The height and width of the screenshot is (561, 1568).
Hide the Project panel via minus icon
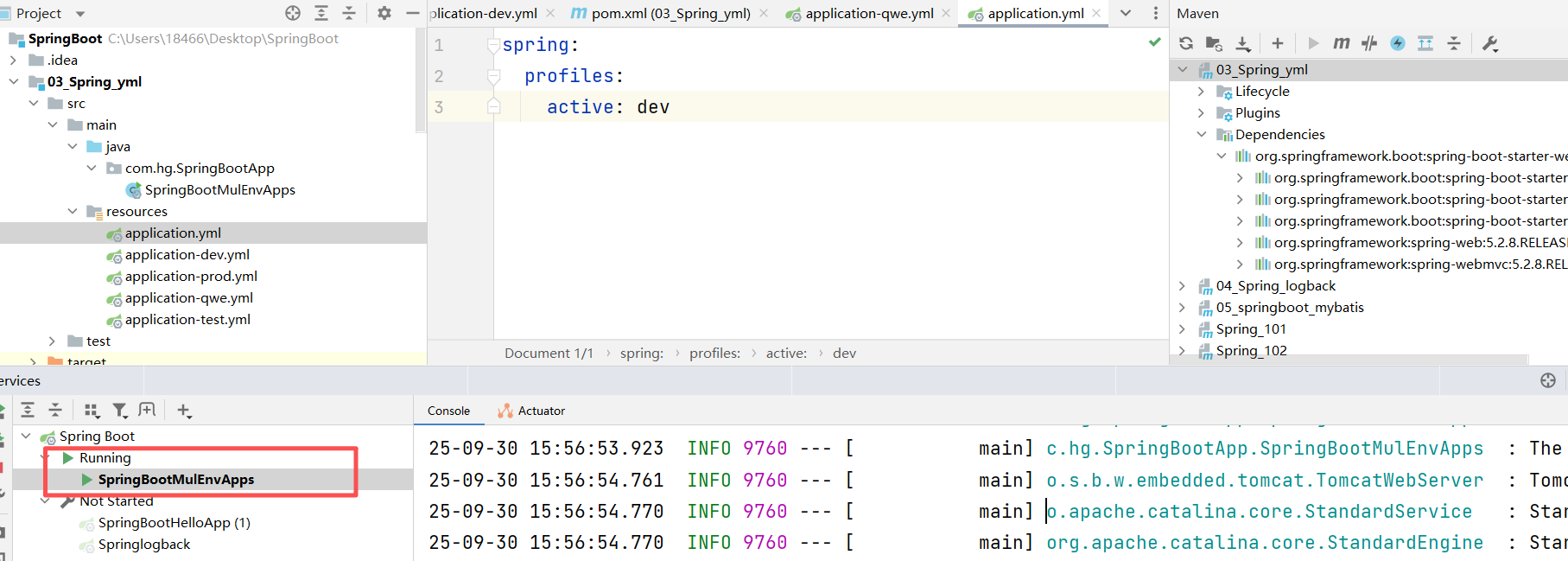(412, 13)
